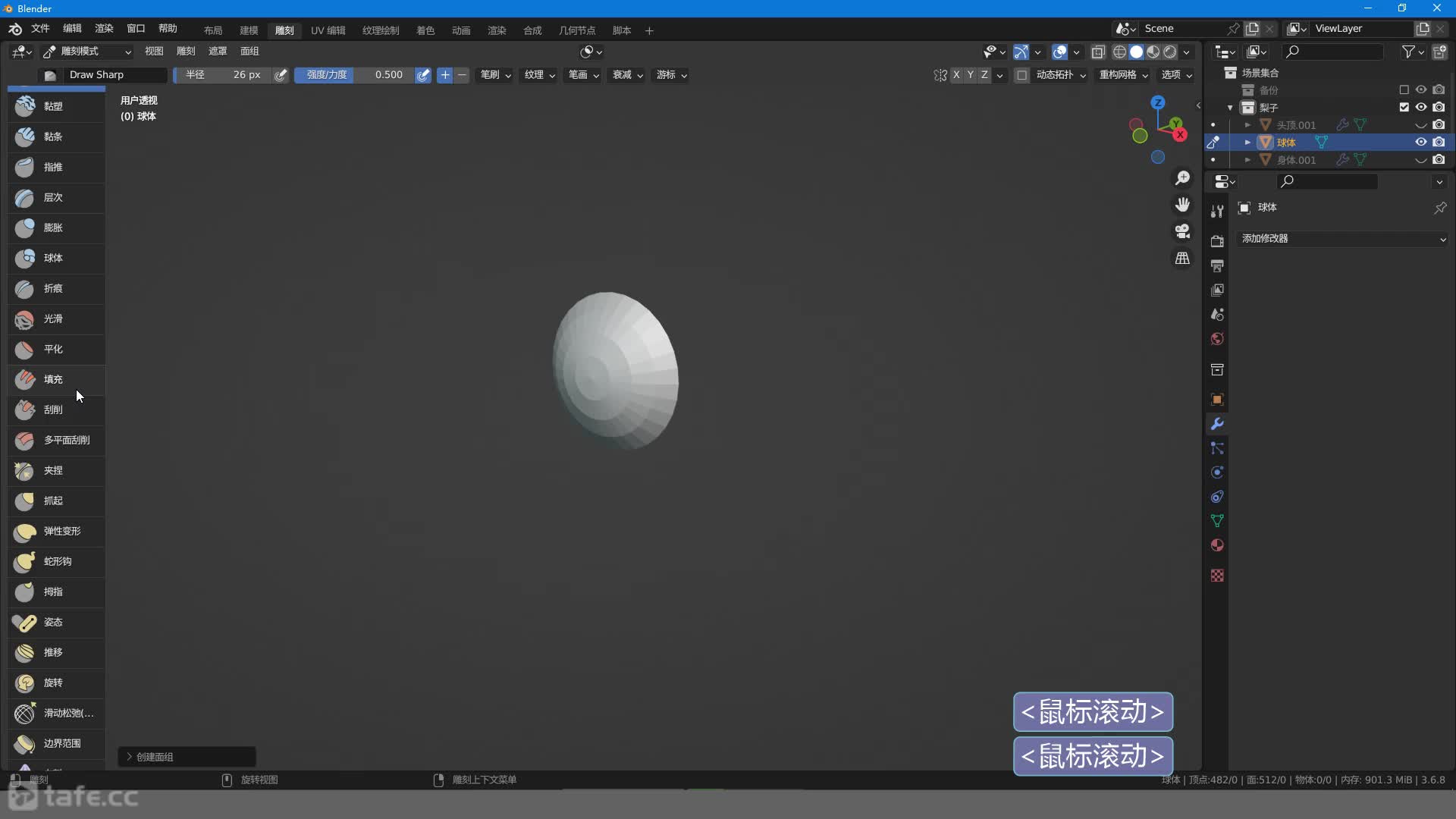Screen dimensions: 1456x819
Task: Toggle Z axis symmetry
Action: click(984, 75)
